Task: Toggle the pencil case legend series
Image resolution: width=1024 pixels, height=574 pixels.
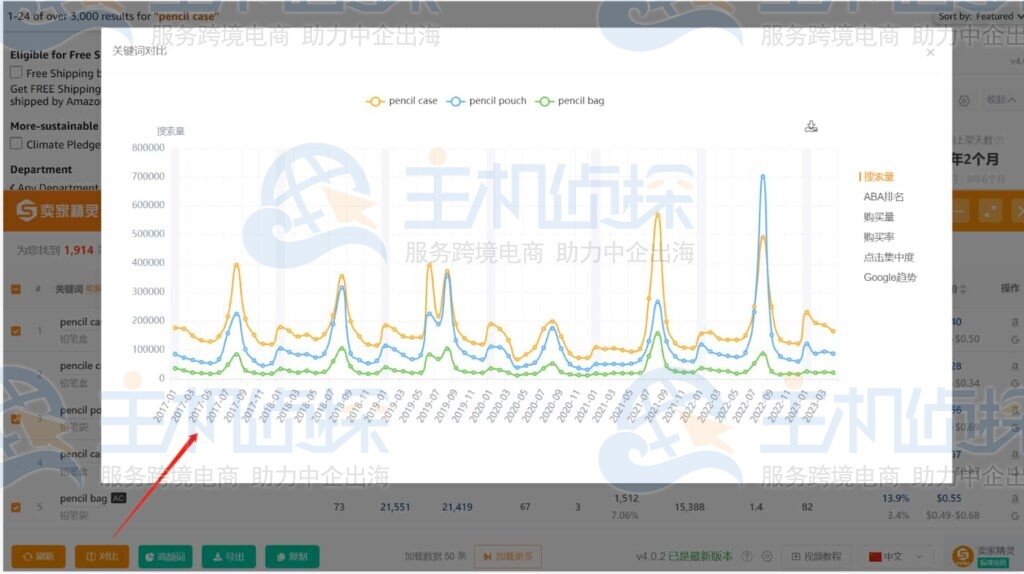Action: 402,101
